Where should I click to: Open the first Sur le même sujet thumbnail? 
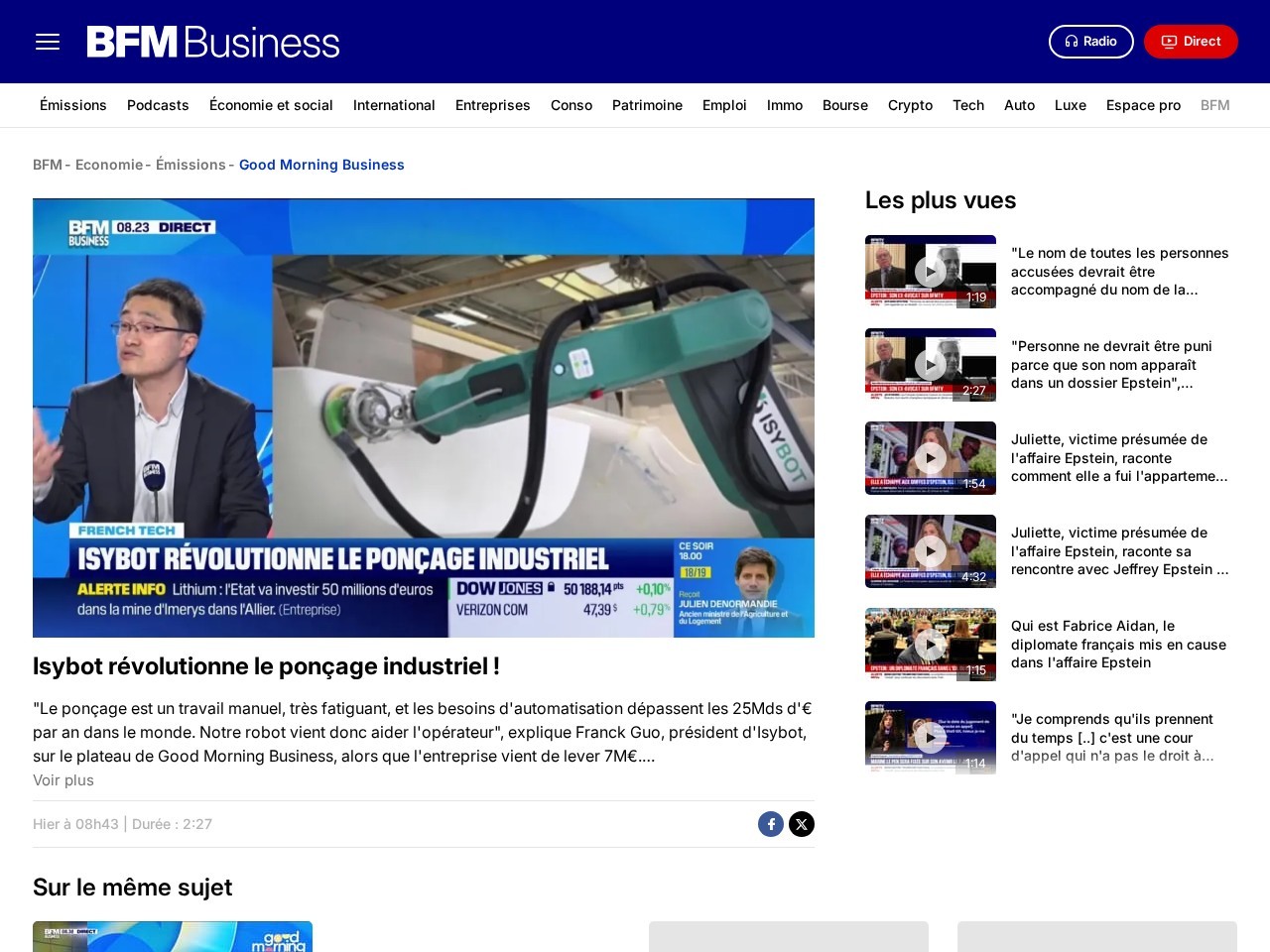173,936
